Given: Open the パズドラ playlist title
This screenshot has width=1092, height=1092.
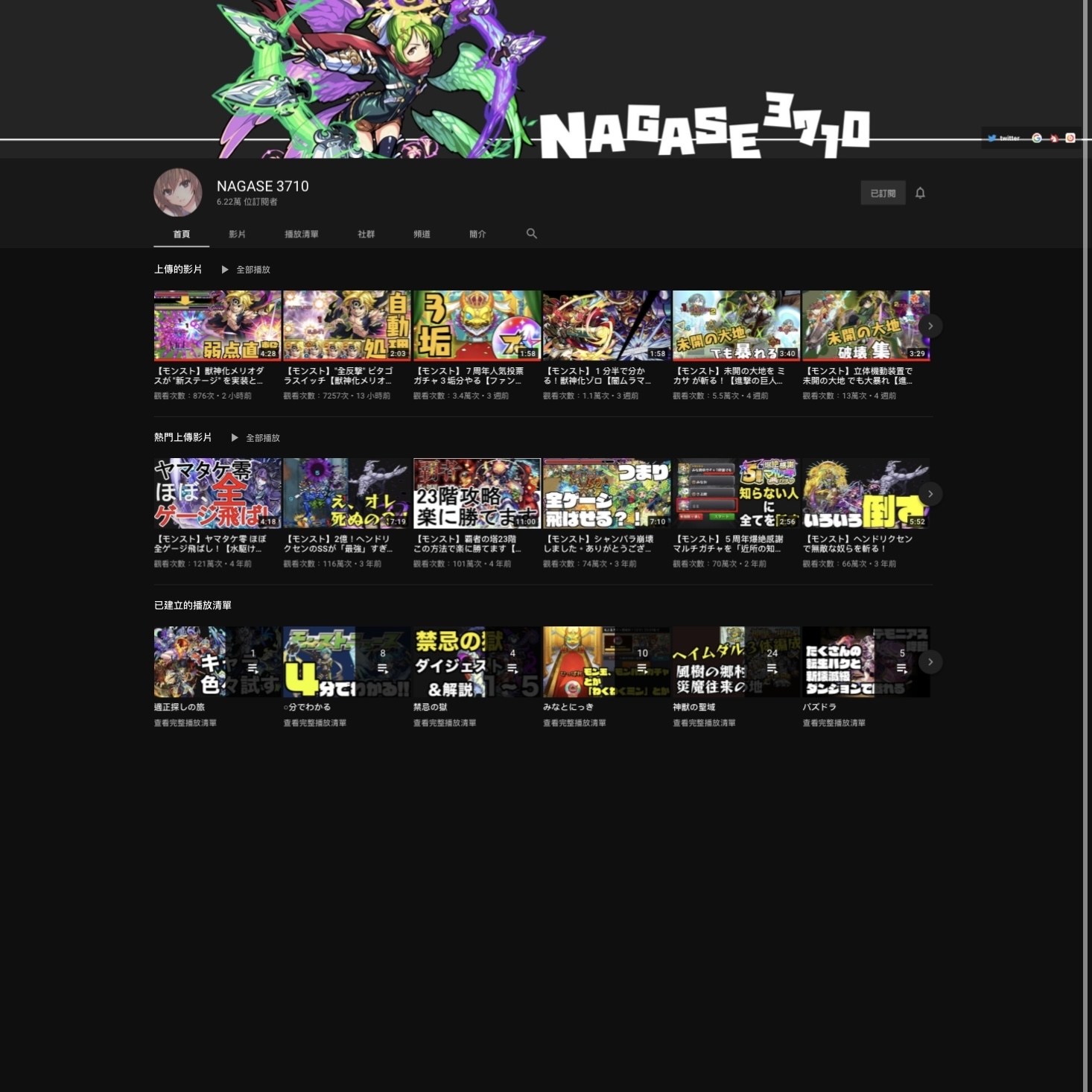Looking at the screenshot, I should (x=819, y=707).
